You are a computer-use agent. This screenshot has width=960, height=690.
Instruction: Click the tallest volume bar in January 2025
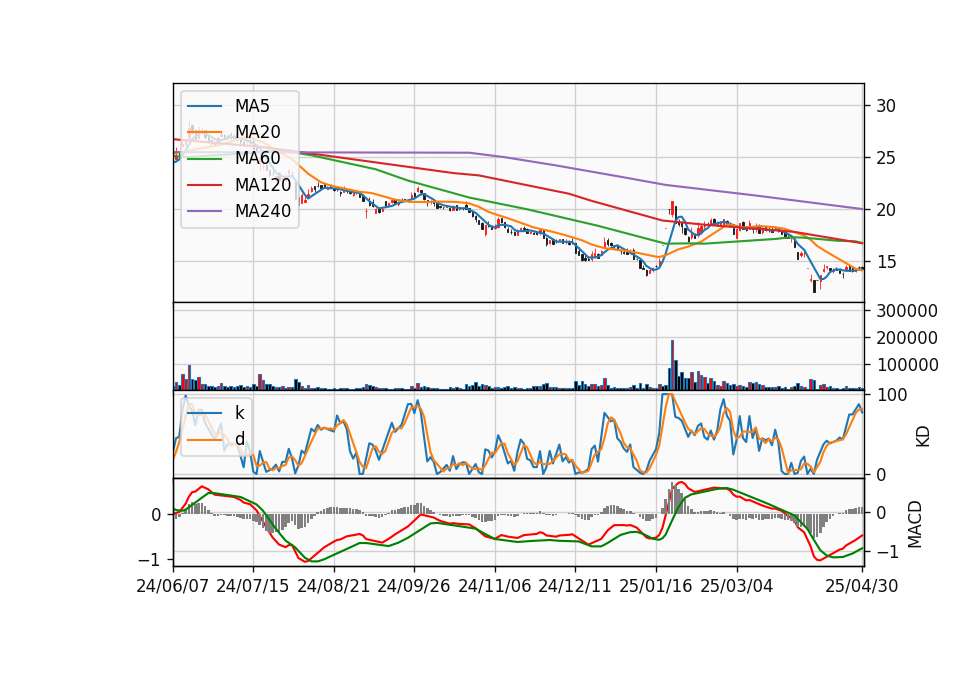tap(672, 366)
